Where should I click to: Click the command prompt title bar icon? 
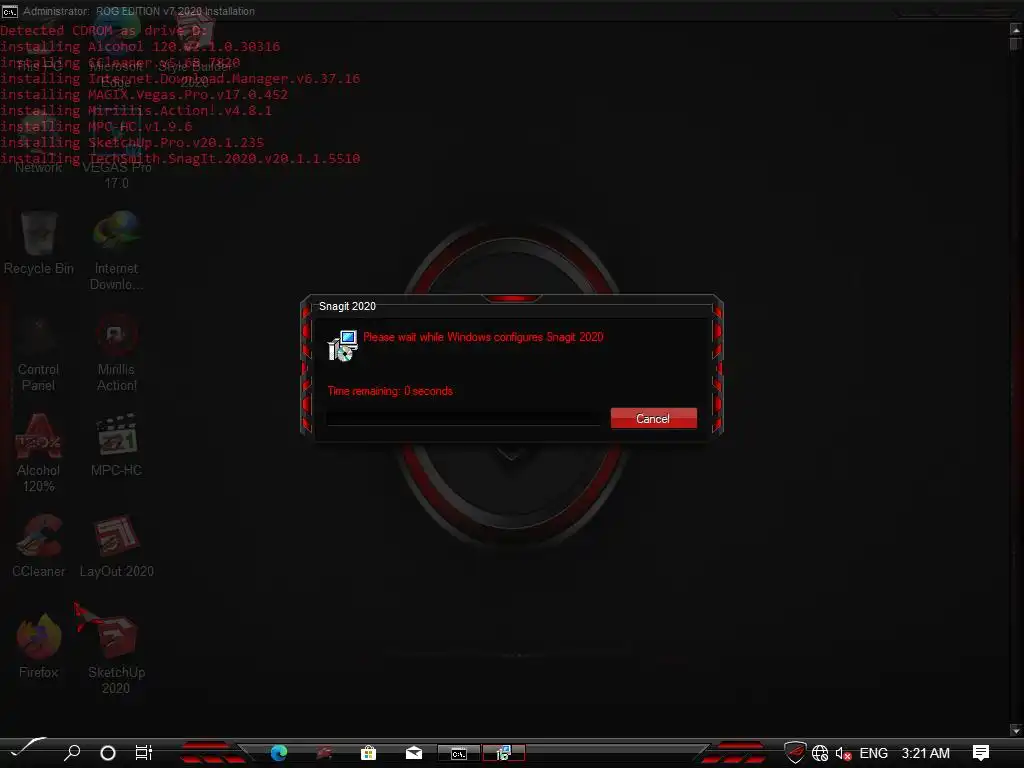click(x=9, y=11)
